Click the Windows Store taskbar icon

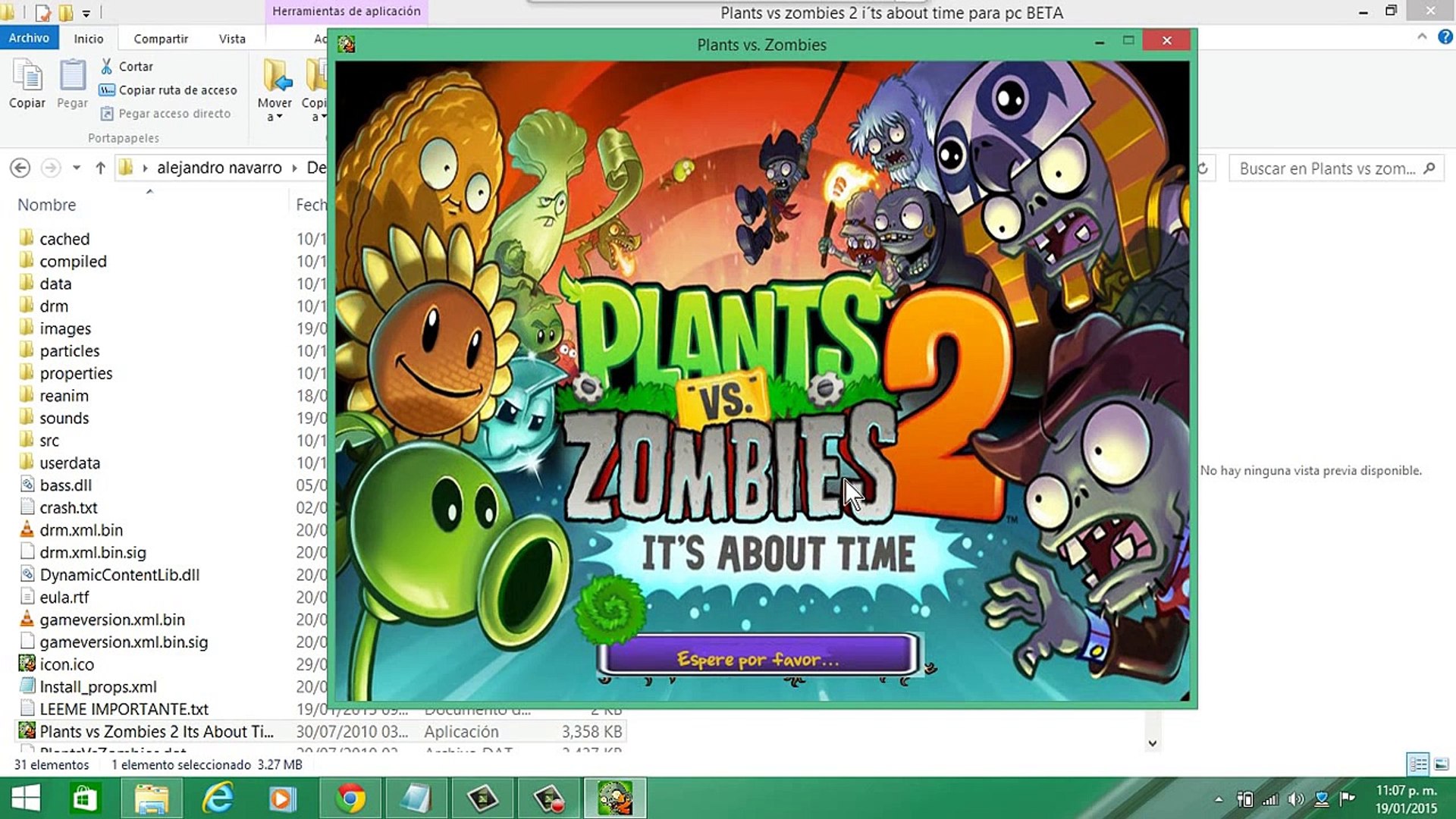click(84, 798)
